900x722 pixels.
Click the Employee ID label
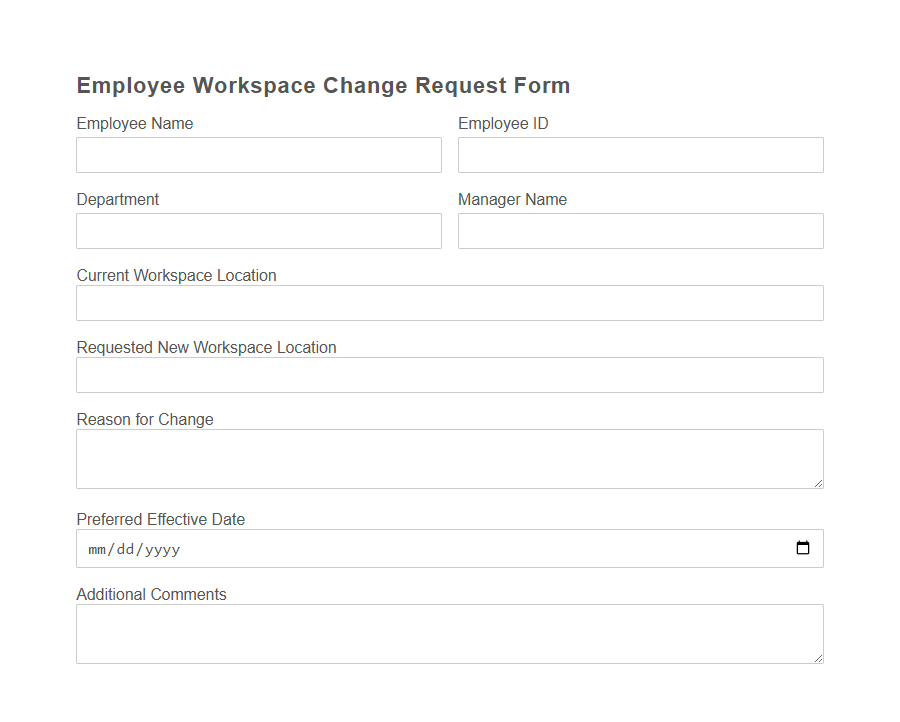503,123
